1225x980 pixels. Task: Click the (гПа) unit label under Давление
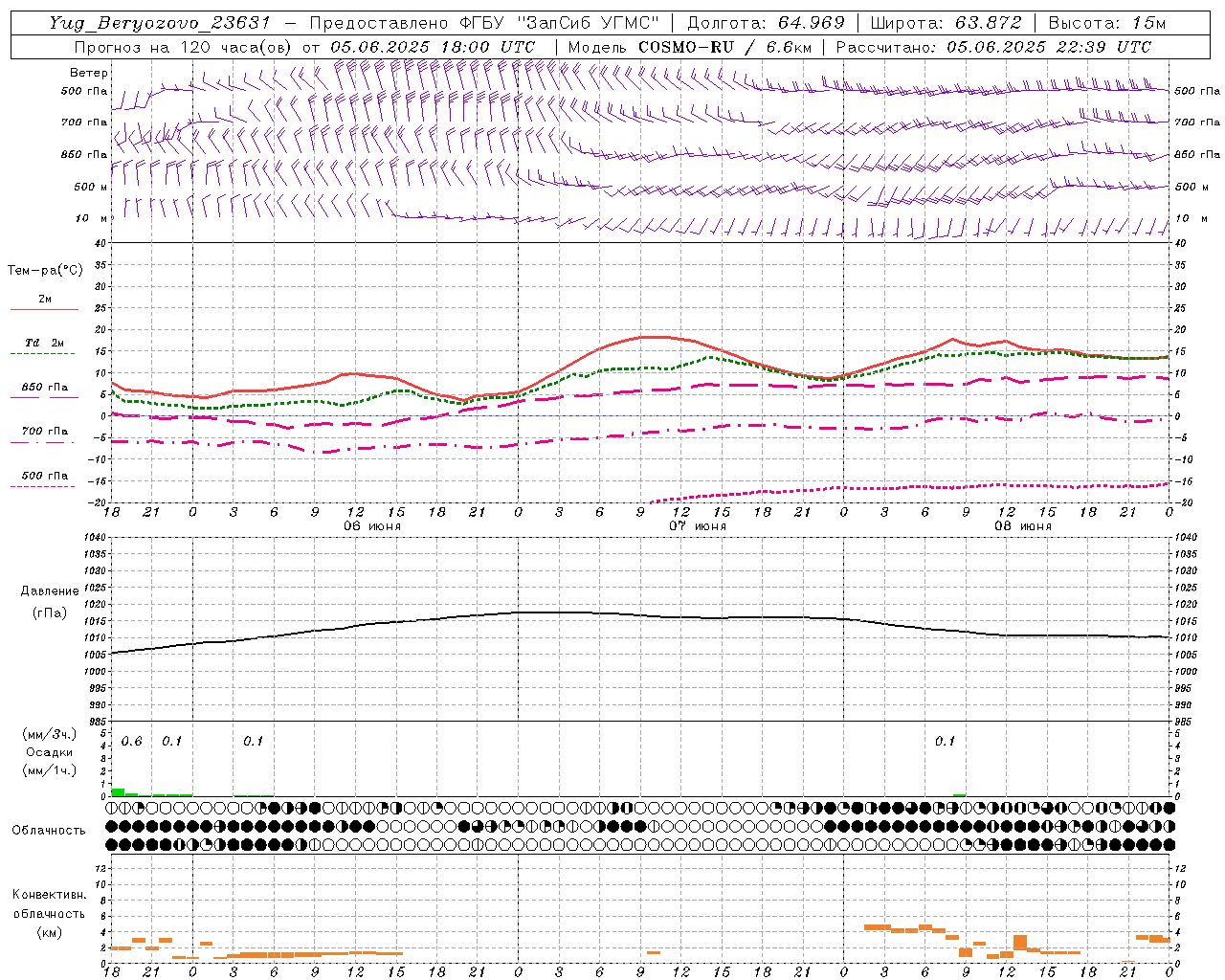[x=50, y=612]
